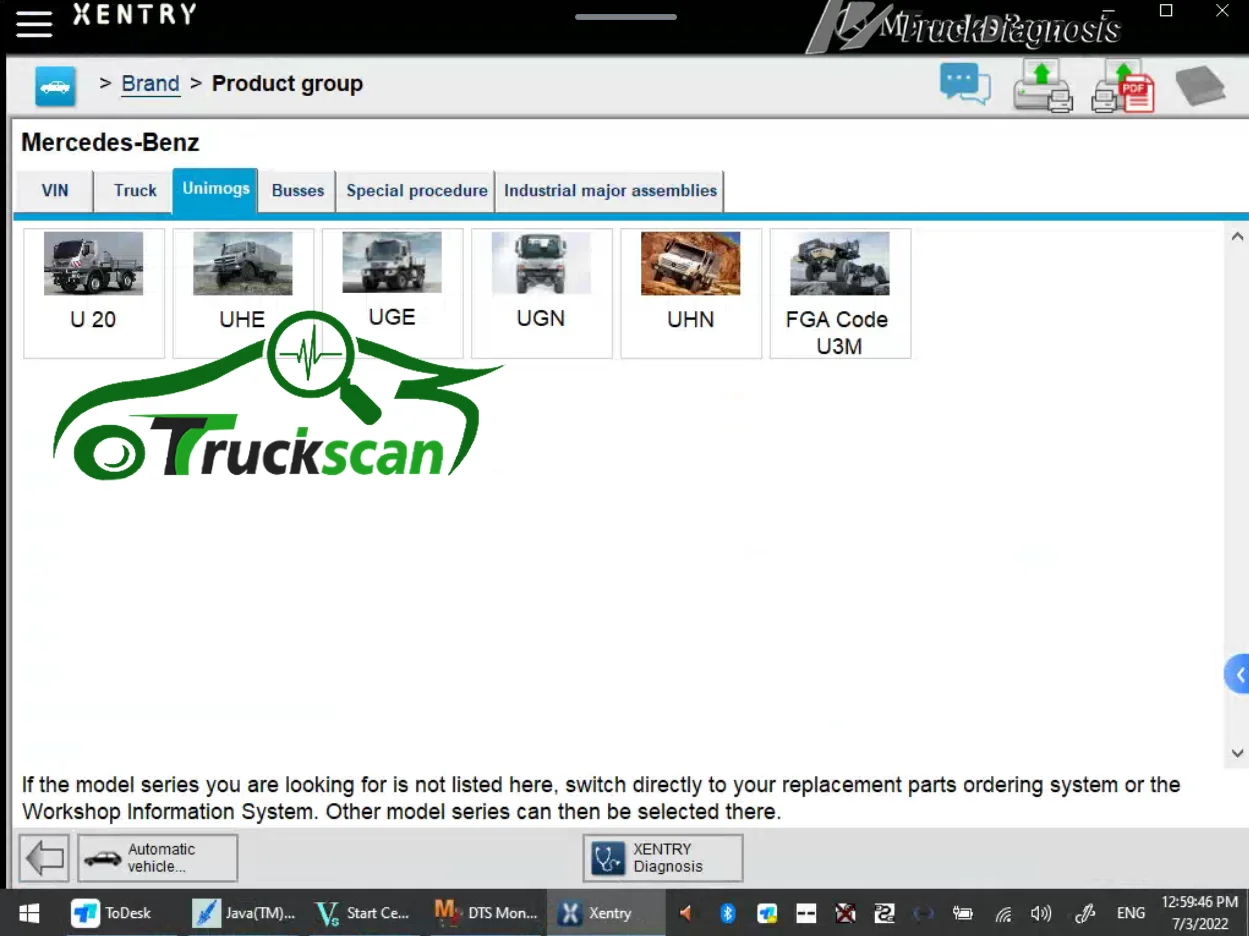
Task: Click the scrollbar up arrow
Action: [x=1237, y=237]
